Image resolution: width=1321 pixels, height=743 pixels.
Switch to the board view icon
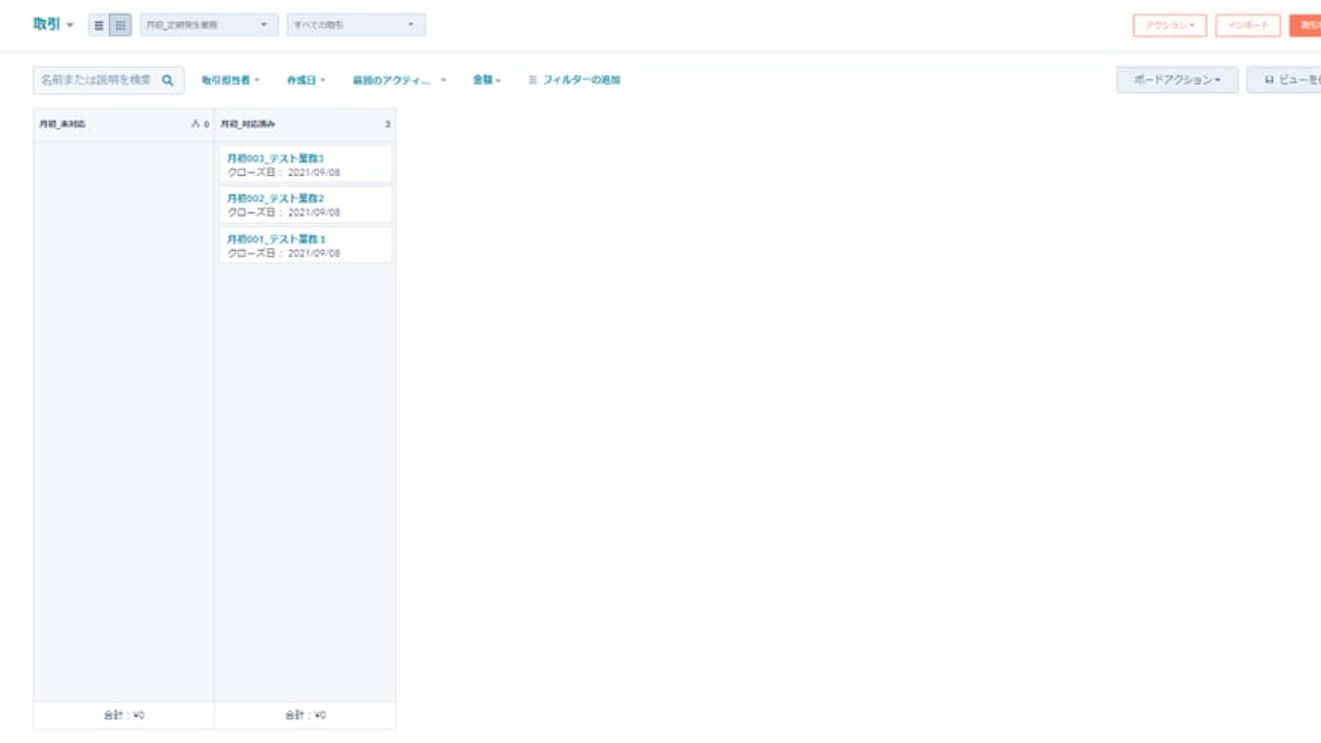click(120, 26)
